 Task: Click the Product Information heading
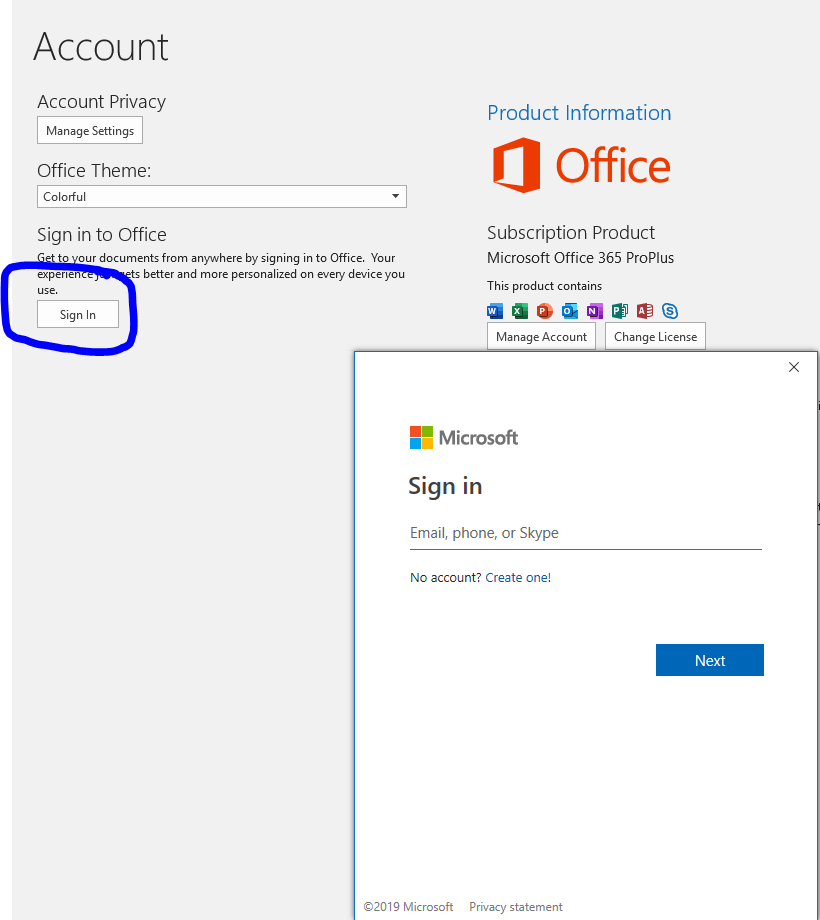pos(579,113)
